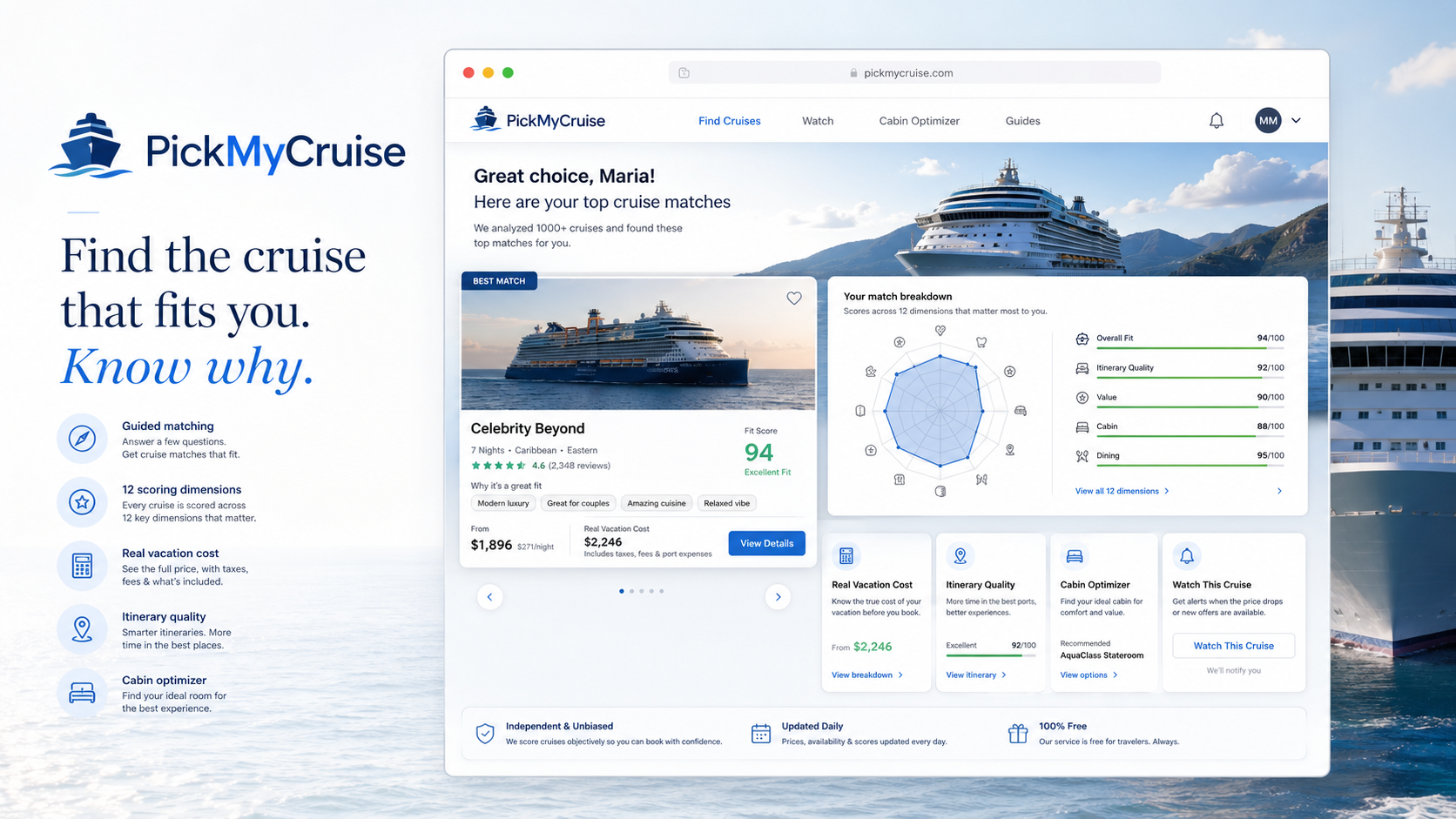Screen dimensions: 1456x819
Task: Click the Overall Fit score icon
Action: click(x=1082, y=339)
